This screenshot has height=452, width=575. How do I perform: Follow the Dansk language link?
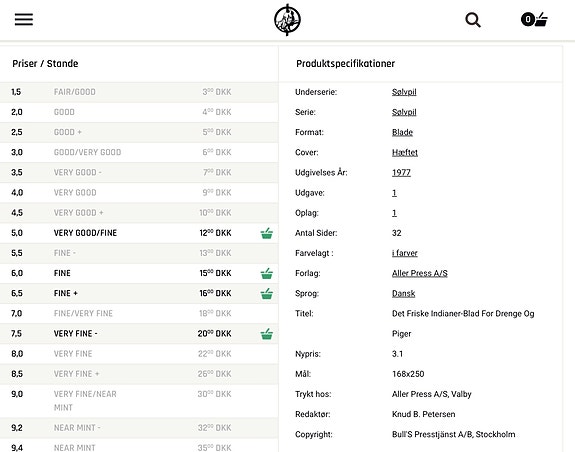403,294
